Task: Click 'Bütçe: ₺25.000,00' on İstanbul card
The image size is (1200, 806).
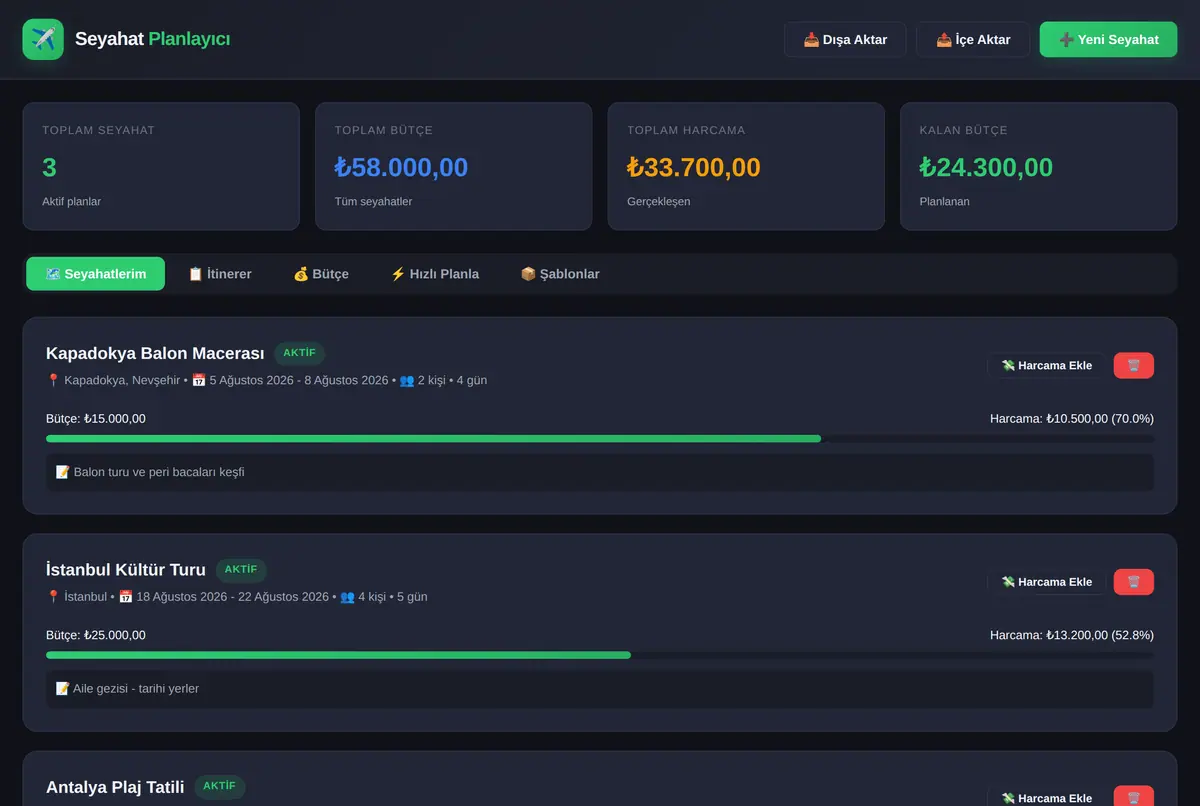Action: [96, 635]
